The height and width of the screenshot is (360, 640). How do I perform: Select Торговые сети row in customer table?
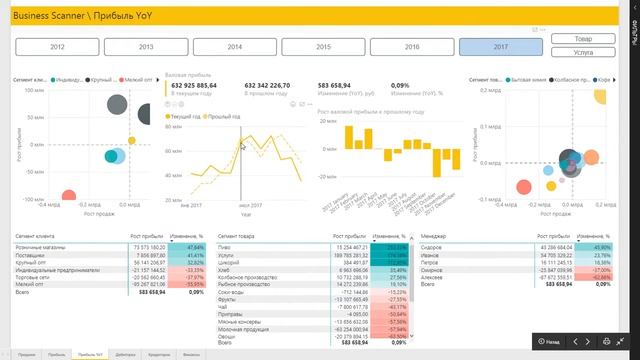click(109, 277)
